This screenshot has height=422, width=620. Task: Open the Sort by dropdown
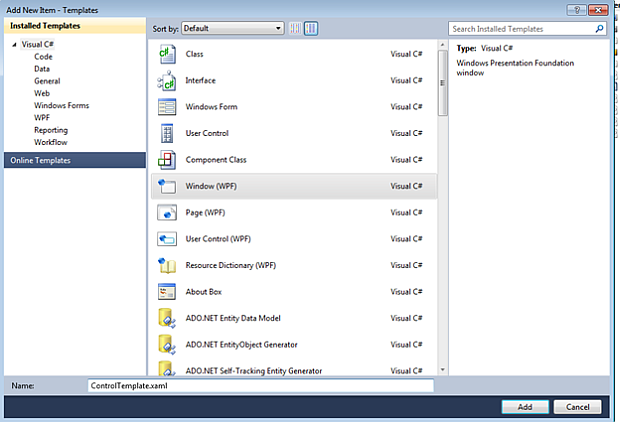pyautogui.click(x=232, y=28)
